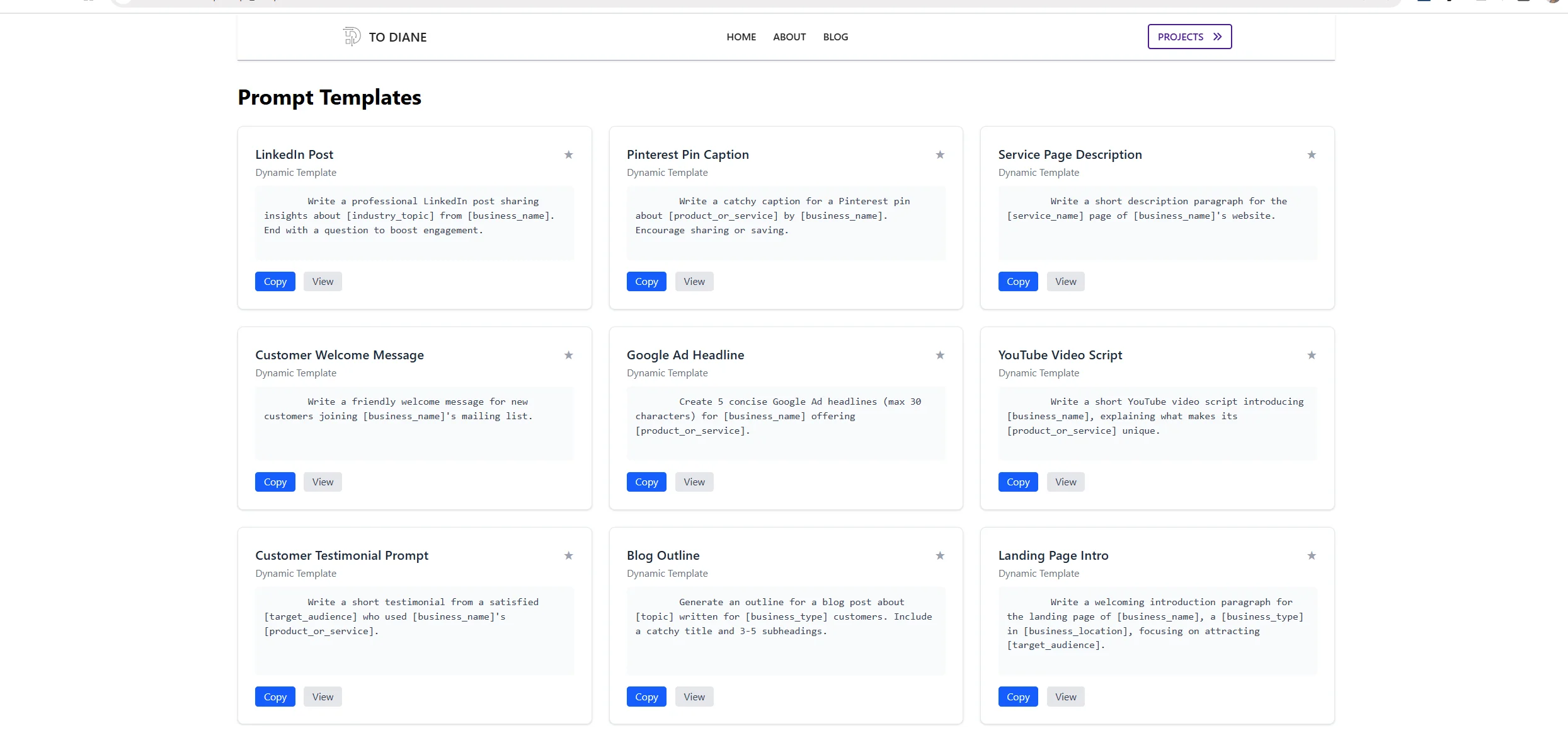Switch to the BLOG page
The width and height of the screenshot is (1568, 735).
pos(835,37)
